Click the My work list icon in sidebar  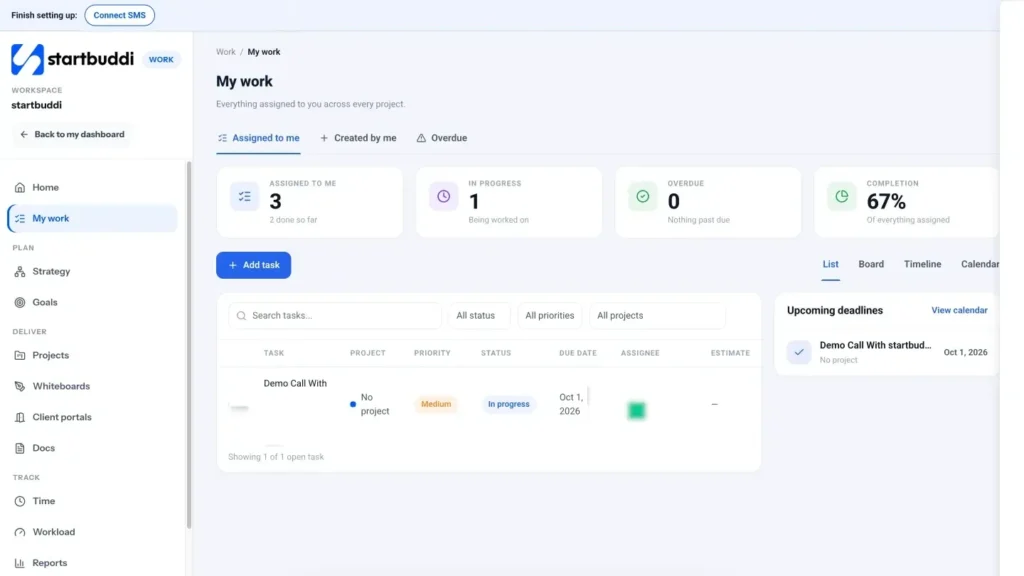point(20,219)
